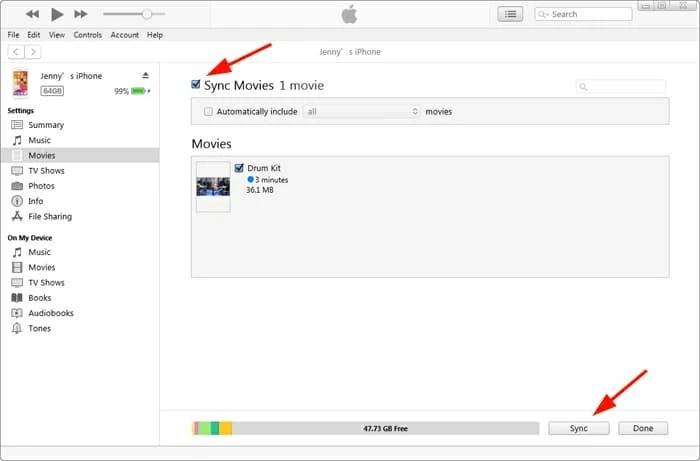
Task: Click the top Search field
Action: point(583,14)
